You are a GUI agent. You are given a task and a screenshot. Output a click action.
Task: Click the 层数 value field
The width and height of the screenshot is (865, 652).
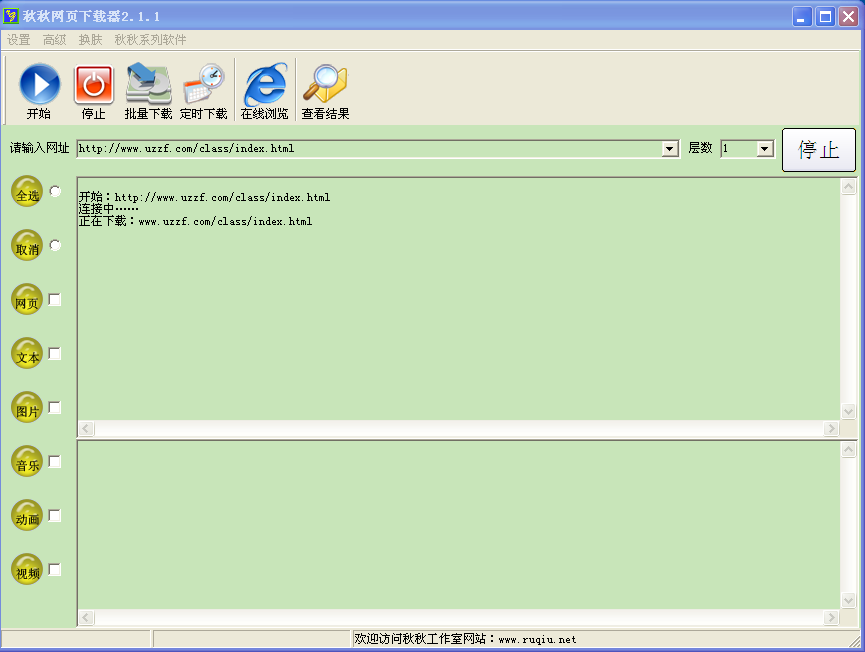tap(739, 148)
